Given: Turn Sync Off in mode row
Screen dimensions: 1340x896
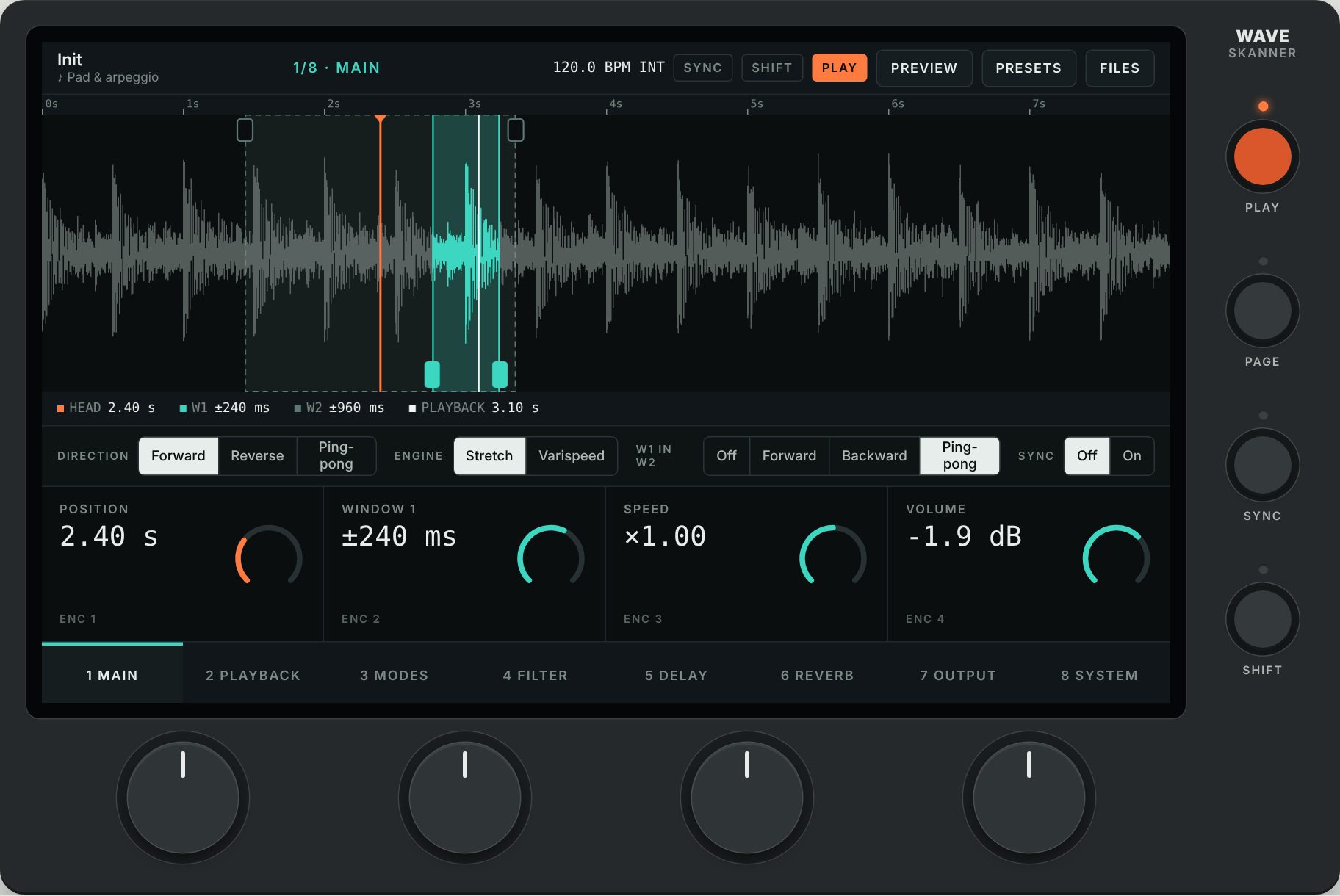Looking at the screenshot, I should click(x=1087, y=455).
